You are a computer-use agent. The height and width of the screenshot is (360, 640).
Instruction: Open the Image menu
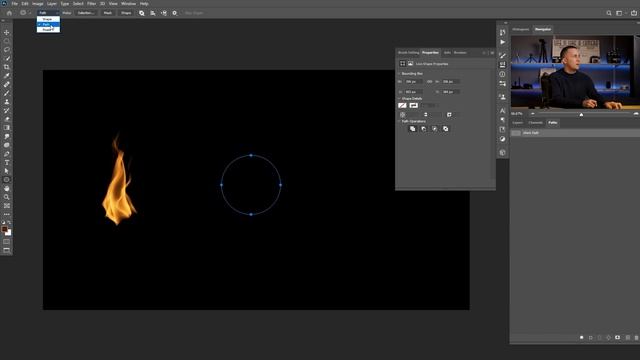pos(38,4)
